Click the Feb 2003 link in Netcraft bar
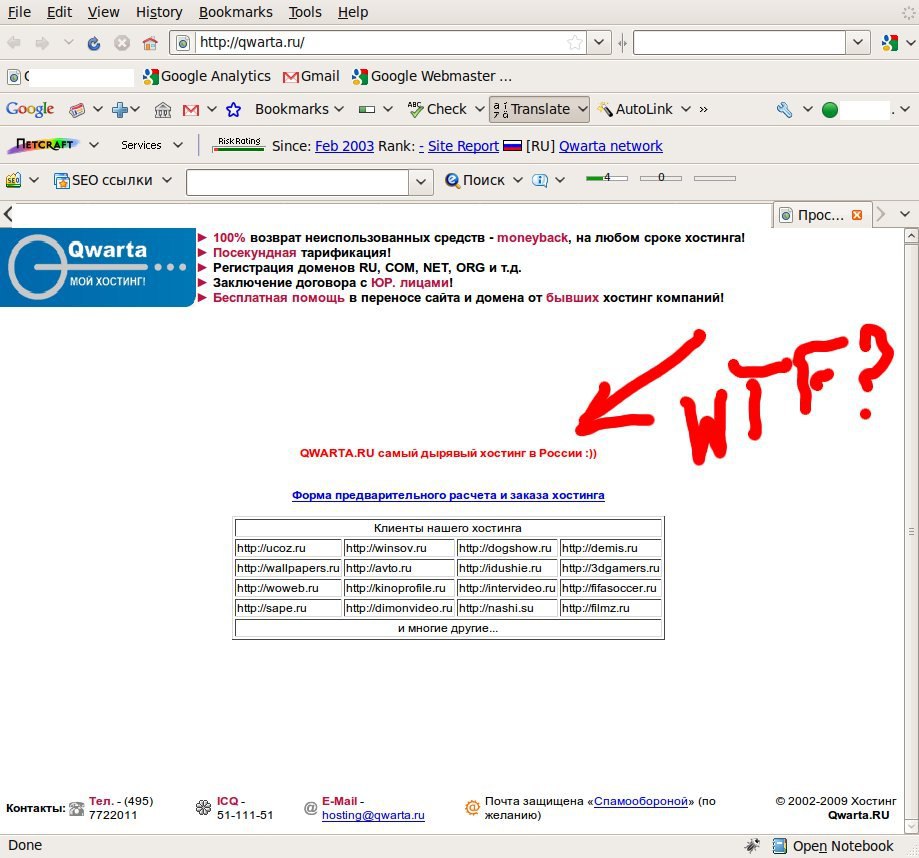This screenshot has width=919, height=858. pos(345,146)
